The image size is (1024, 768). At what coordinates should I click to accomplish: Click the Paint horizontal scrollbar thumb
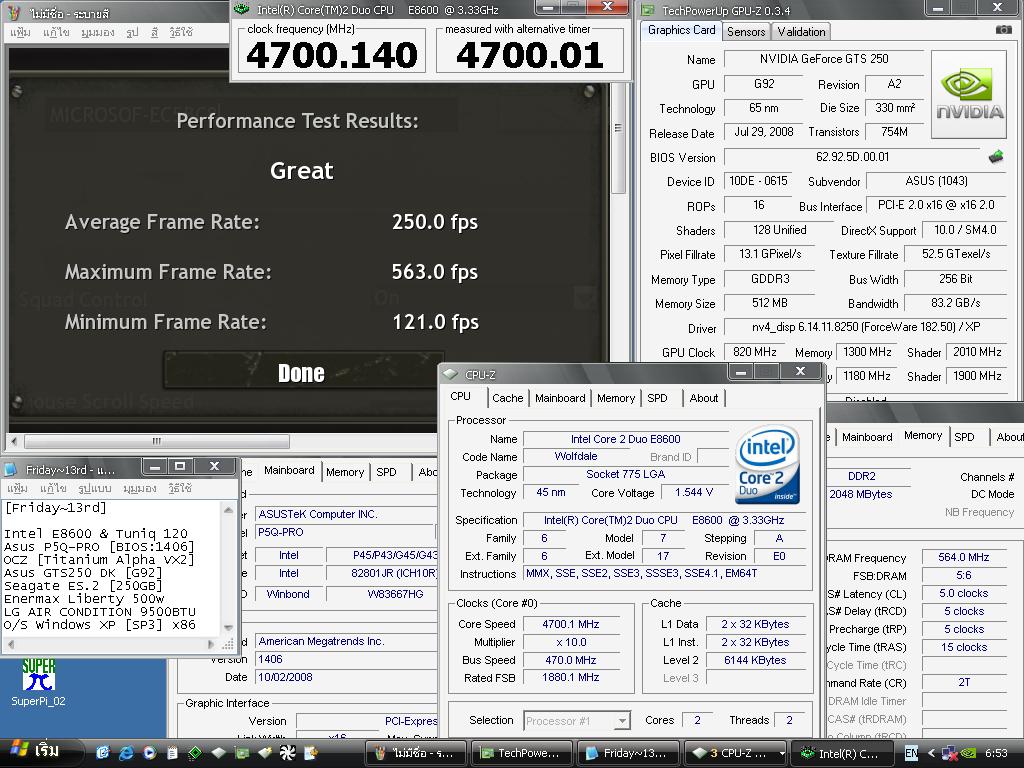[x=156, y=441]
